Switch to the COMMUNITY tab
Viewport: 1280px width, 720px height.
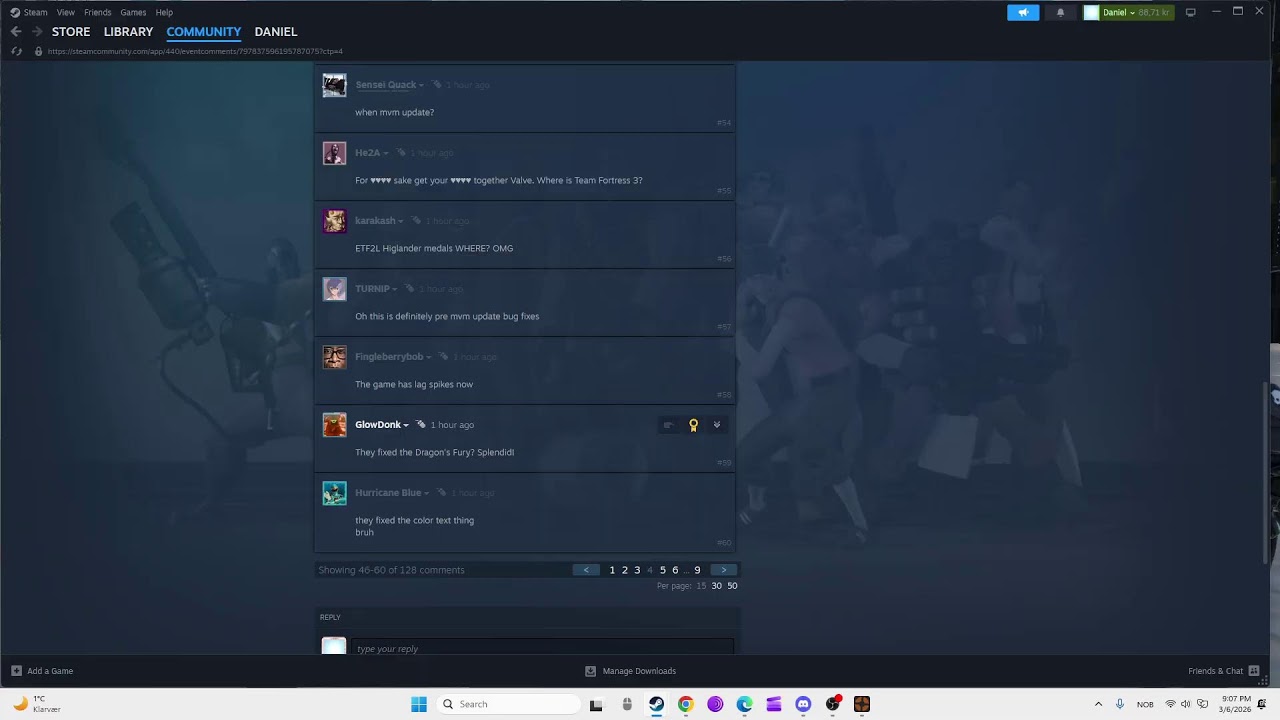204,32
